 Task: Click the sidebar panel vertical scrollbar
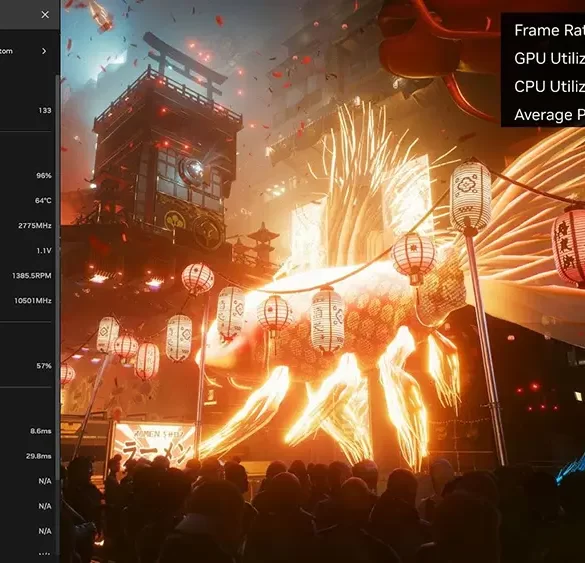click(57, 278)
